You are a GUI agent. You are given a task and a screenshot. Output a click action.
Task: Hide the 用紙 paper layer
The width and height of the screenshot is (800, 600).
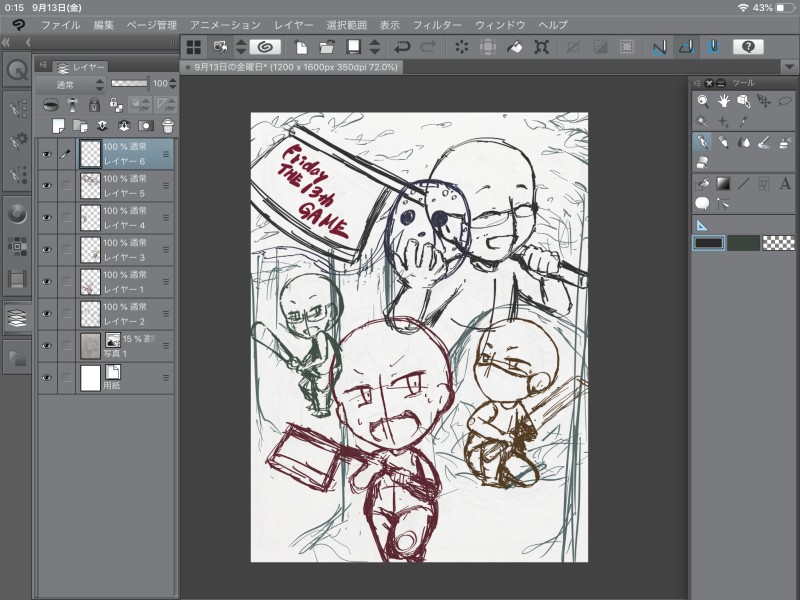coord(47,378)
